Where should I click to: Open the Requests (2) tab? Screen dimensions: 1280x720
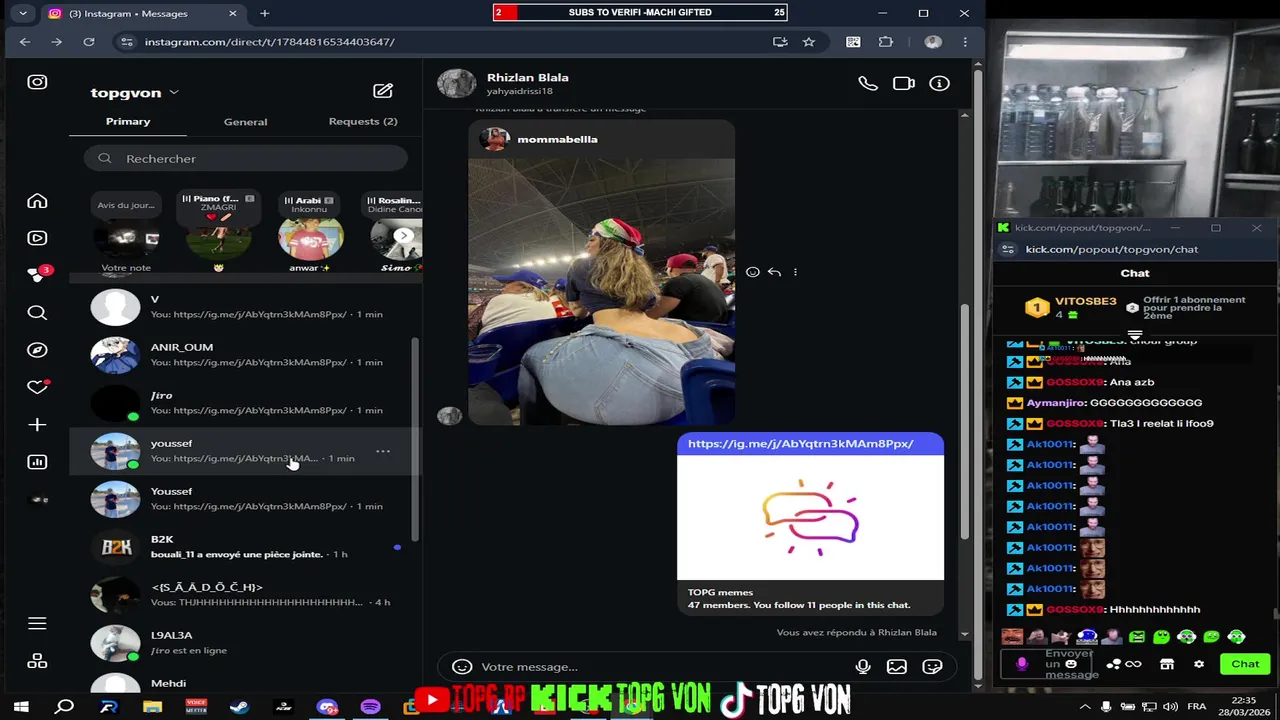click(x=363, y=121)
